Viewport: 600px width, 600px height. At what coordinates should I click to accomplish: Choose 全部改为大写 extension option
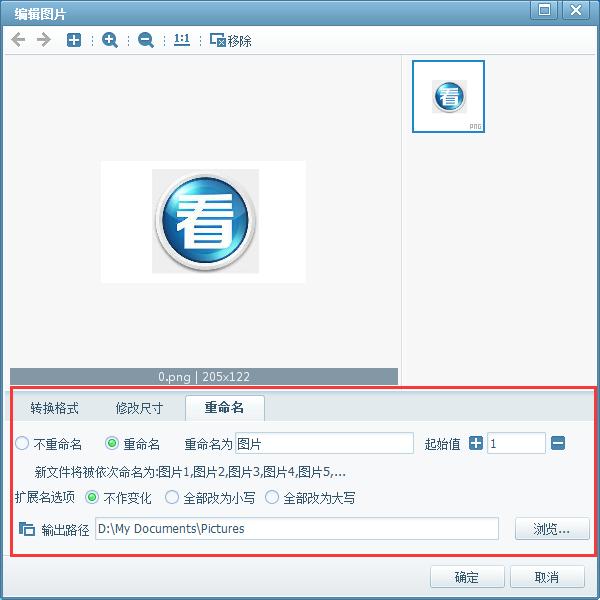[x=310, y=498]
